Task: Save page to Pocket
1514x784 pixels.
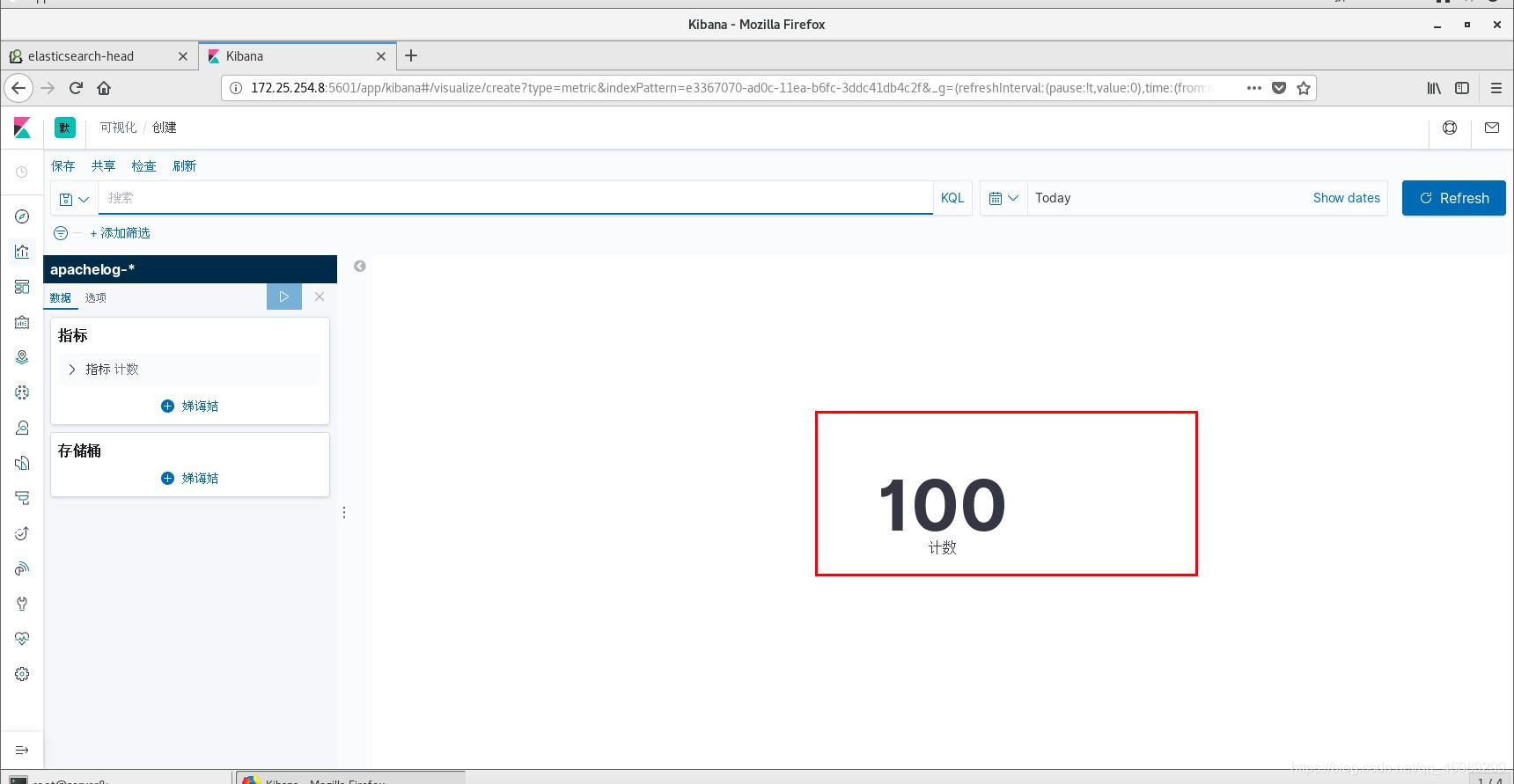Action: (1279, 88)
